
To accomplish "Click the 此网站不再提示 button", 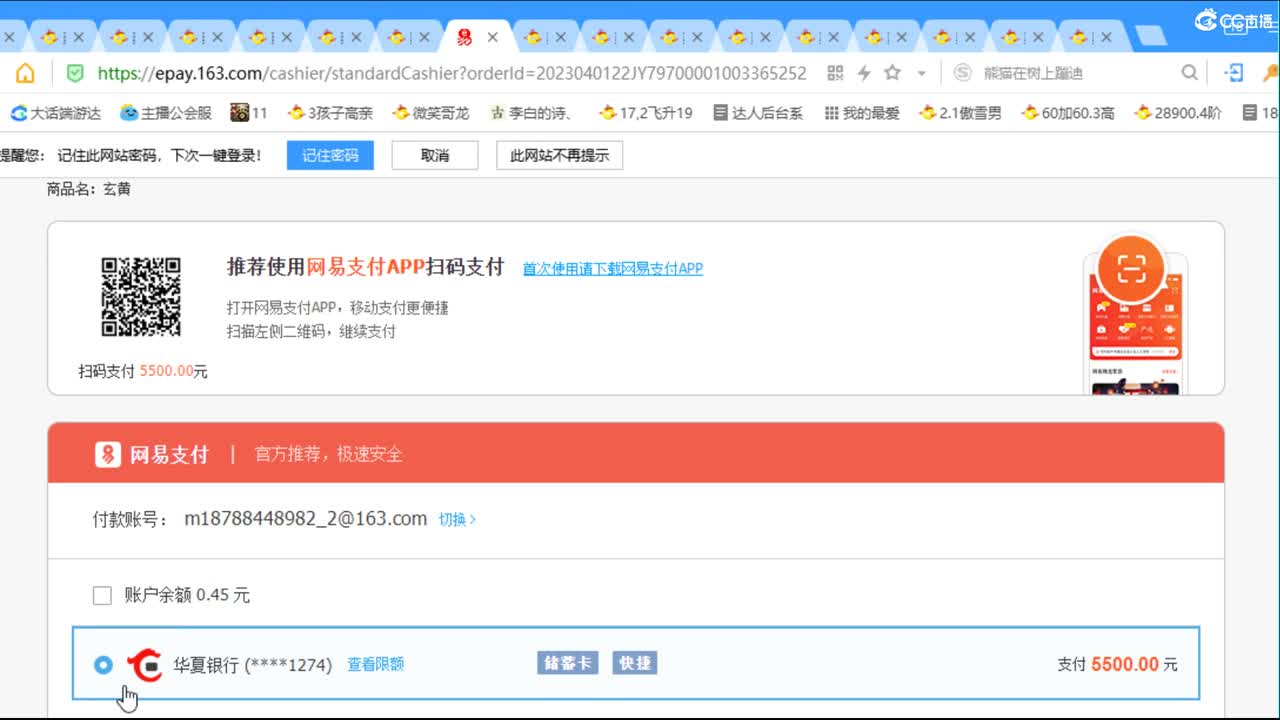I will pyautogui.click(x=560, y=156).
